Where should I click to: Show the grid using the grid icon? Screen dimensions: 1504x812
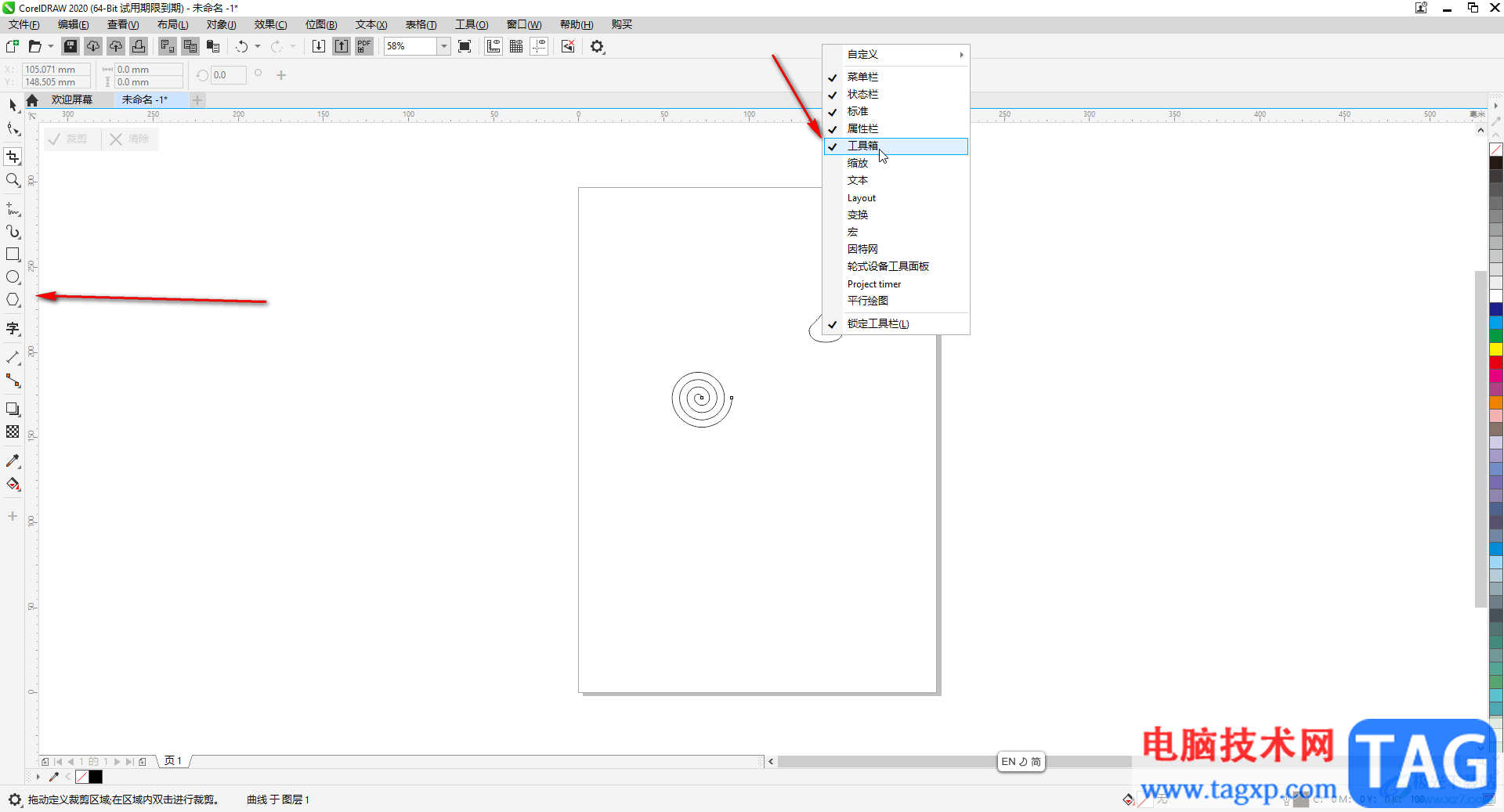click(516, 46)
